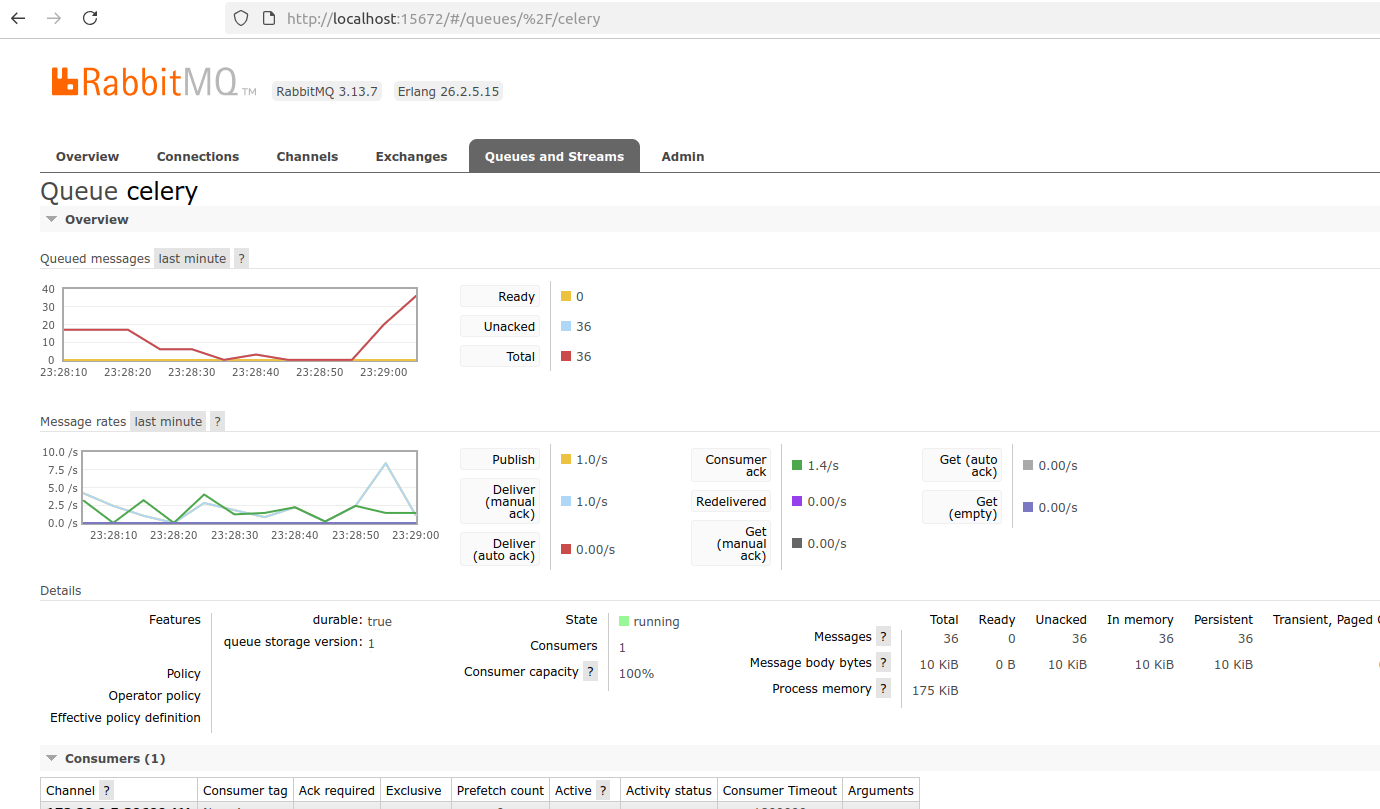
Task: Toggle the Total legend entry
Action: [500, 356]
